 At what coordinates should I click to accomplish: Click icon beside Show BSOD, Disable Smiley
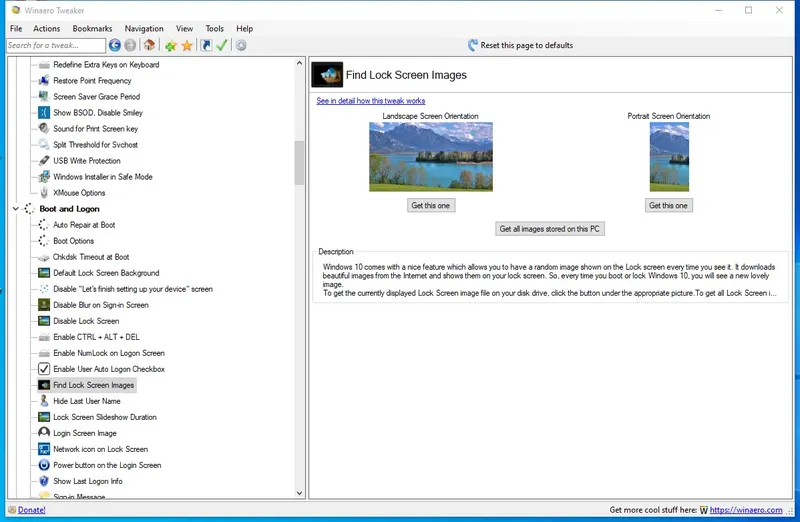(44, 113)
